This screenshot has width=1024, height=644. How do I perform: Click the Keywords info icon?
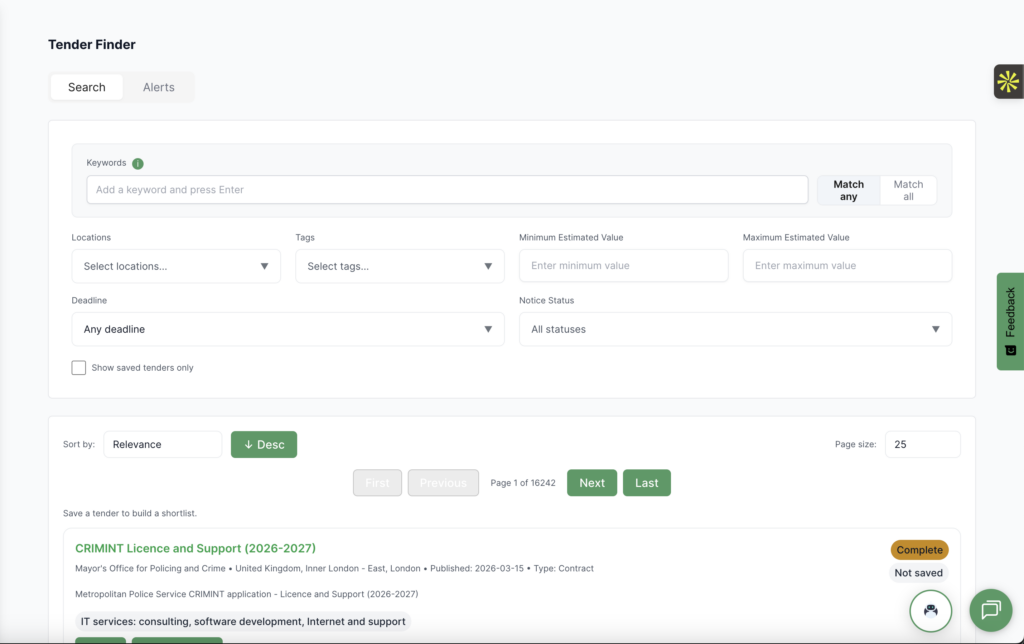click(138, 164)
